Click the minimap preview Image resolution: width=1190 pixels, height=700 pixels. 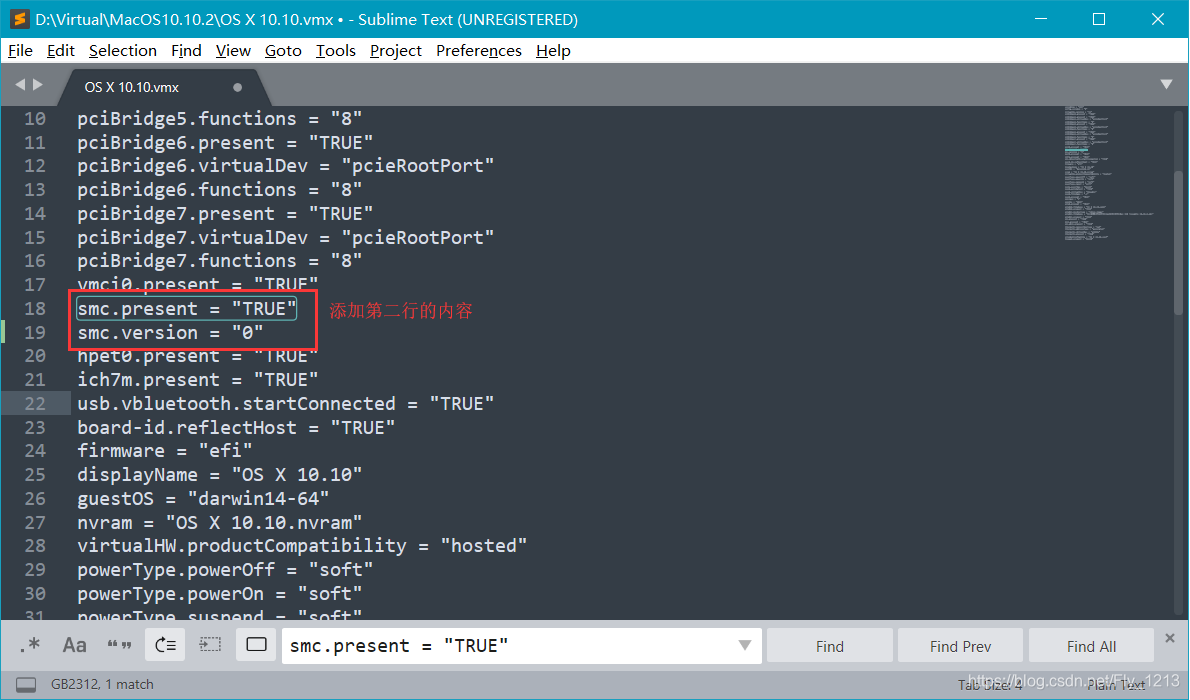coord(1108,175)
